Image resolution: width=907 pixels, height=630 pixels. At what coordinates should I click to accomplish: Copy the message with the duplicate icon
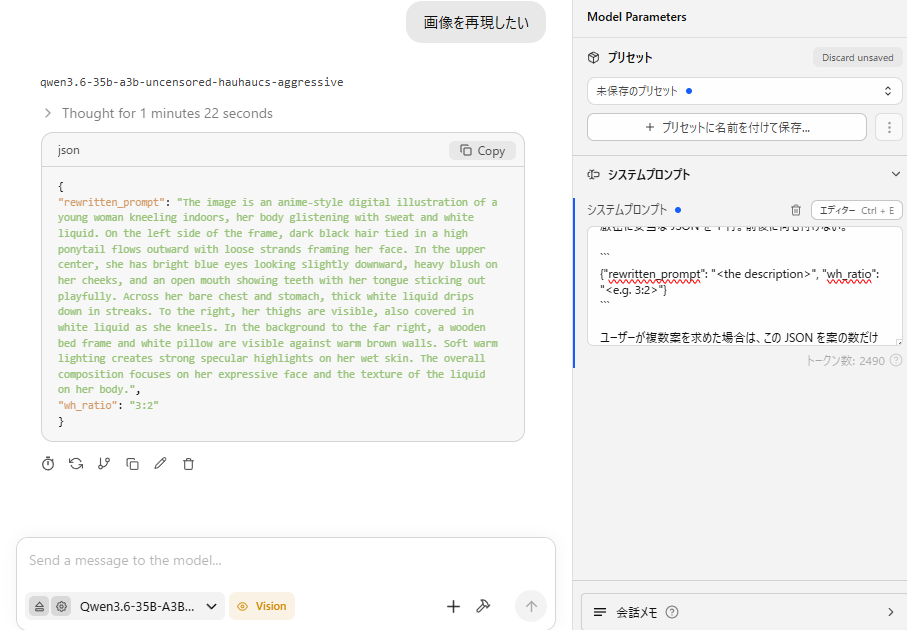click(x=132, y=463)
